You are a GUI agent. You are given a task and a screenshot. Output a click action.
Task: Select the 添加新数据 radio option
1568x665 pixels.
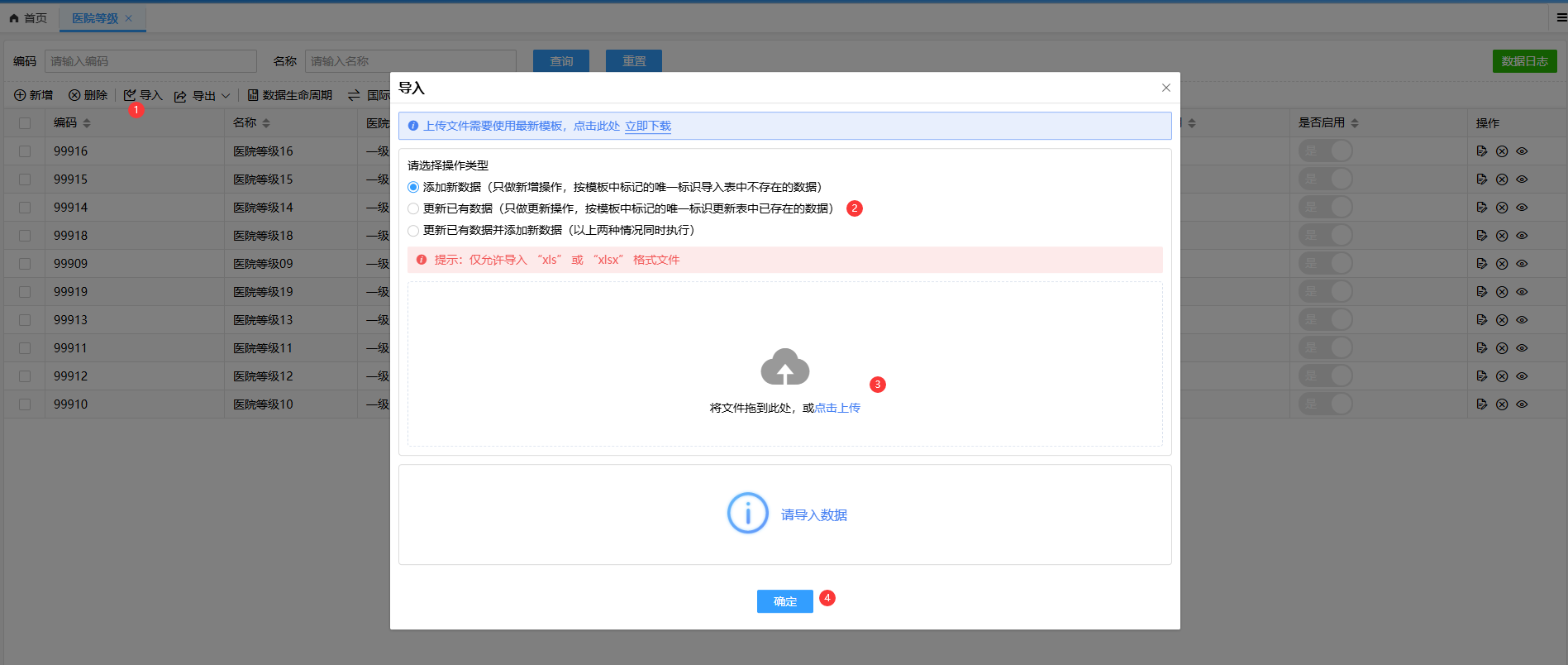tap(413, 188)
